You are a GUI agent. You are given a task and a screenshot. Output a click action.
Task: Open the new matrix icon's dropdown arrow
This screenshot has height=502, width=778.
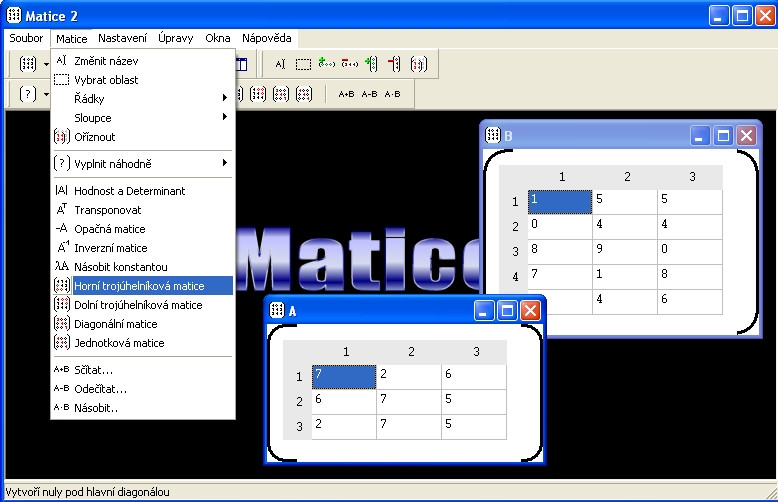click(x=46, y=64)
